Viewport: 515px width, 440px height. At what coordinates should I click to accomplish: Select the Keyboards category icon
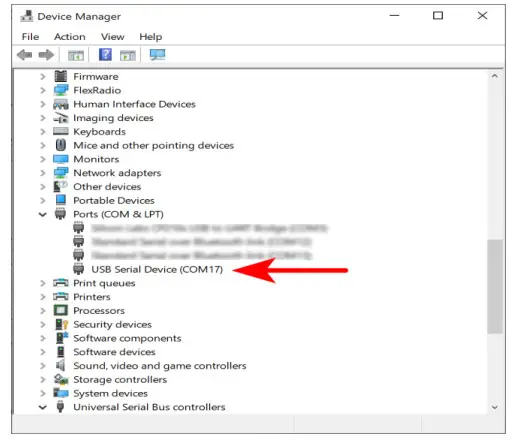click(61, 131)
